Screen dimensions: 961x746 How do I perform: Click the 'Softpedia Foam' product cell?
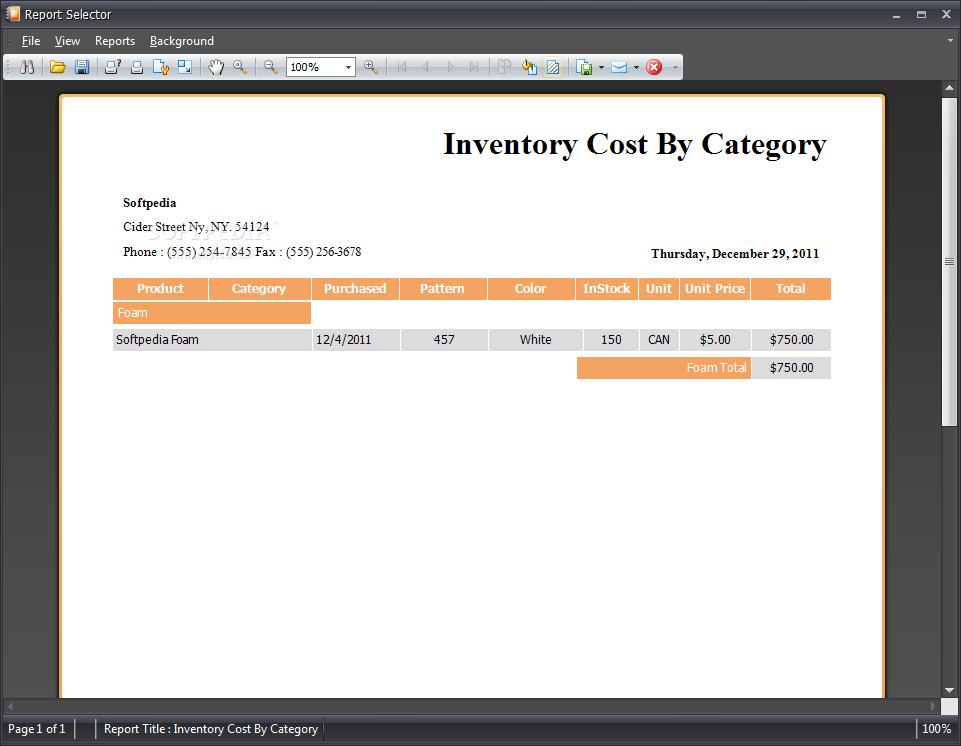pyautogui.click(x=212, y=340)
